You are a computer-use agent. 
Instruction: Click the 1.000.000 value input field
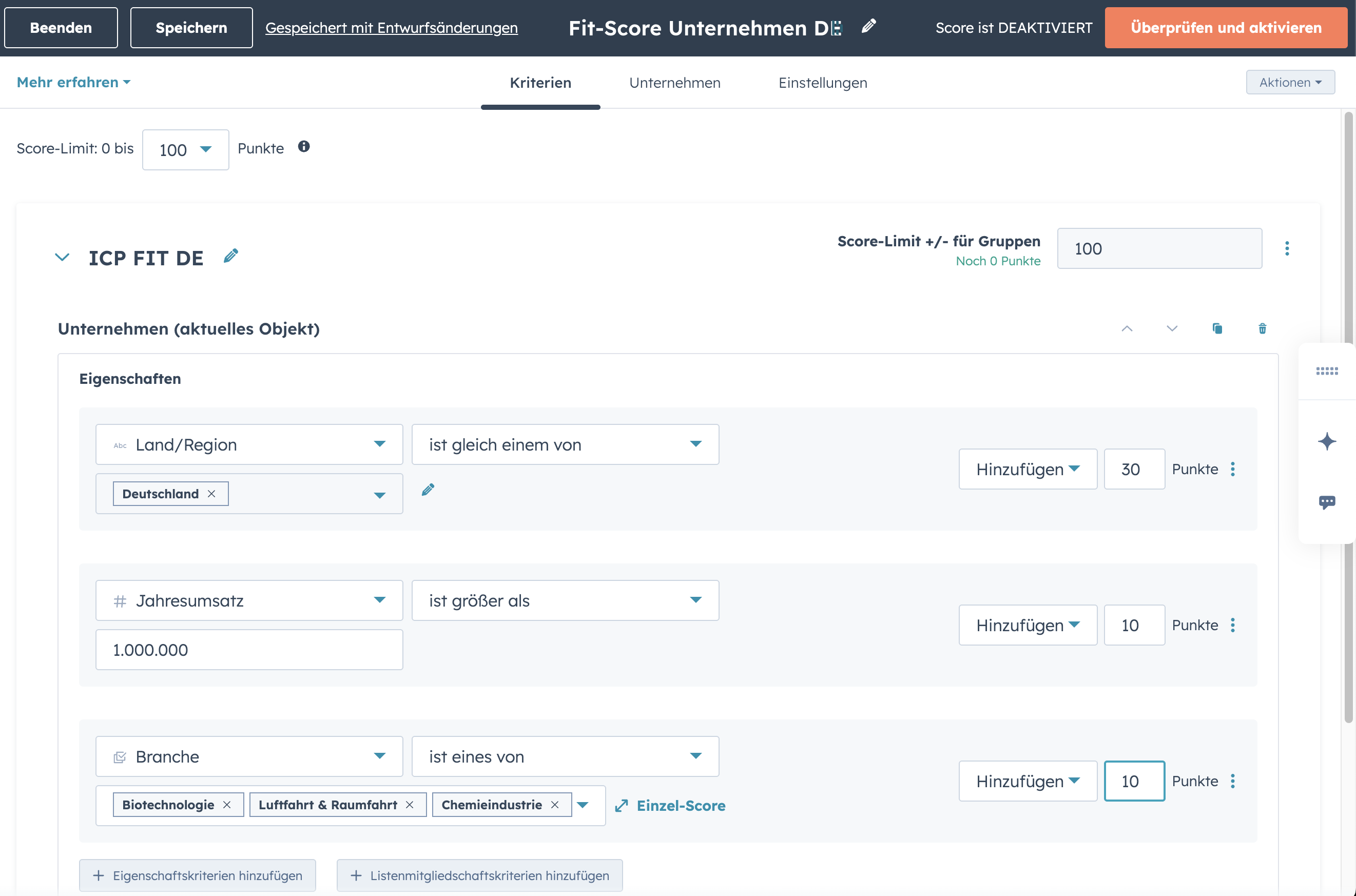tap(249, 650)
